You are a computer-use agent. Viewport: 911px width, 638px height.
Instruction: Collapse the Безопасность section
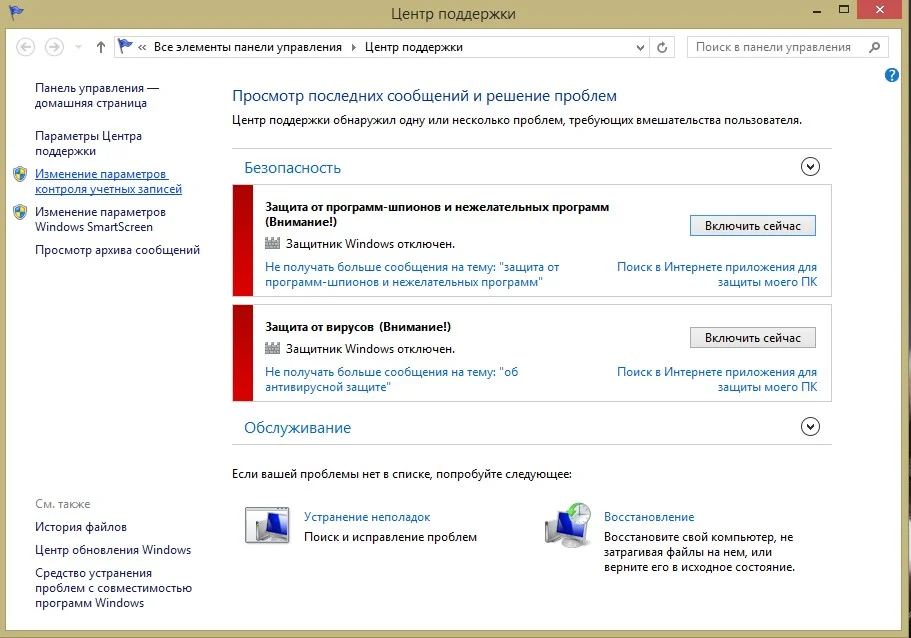tap(810, 167)
